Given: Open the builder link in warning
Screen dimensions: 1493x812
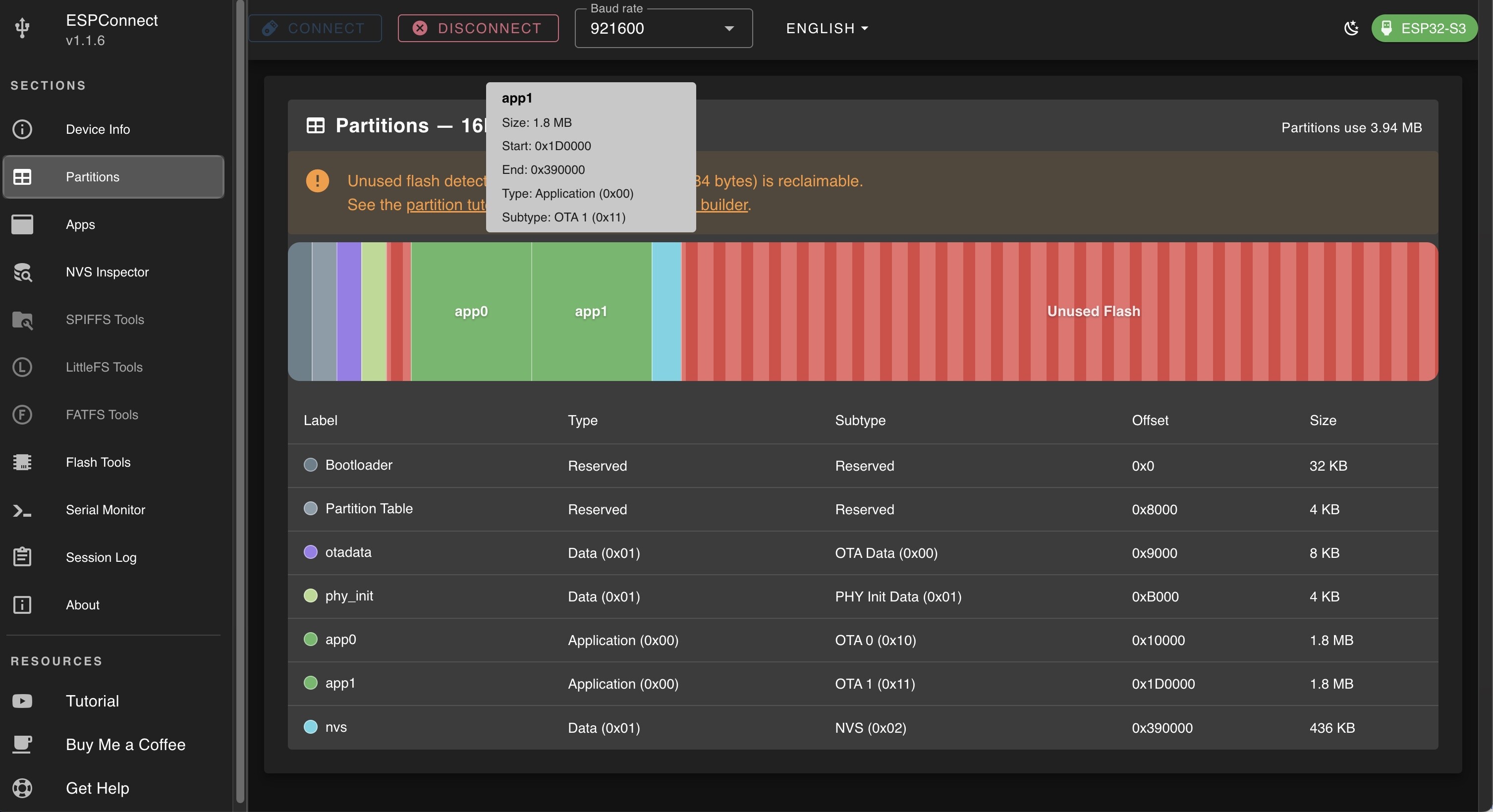Looking at the screenshot, I should point(723,205).
